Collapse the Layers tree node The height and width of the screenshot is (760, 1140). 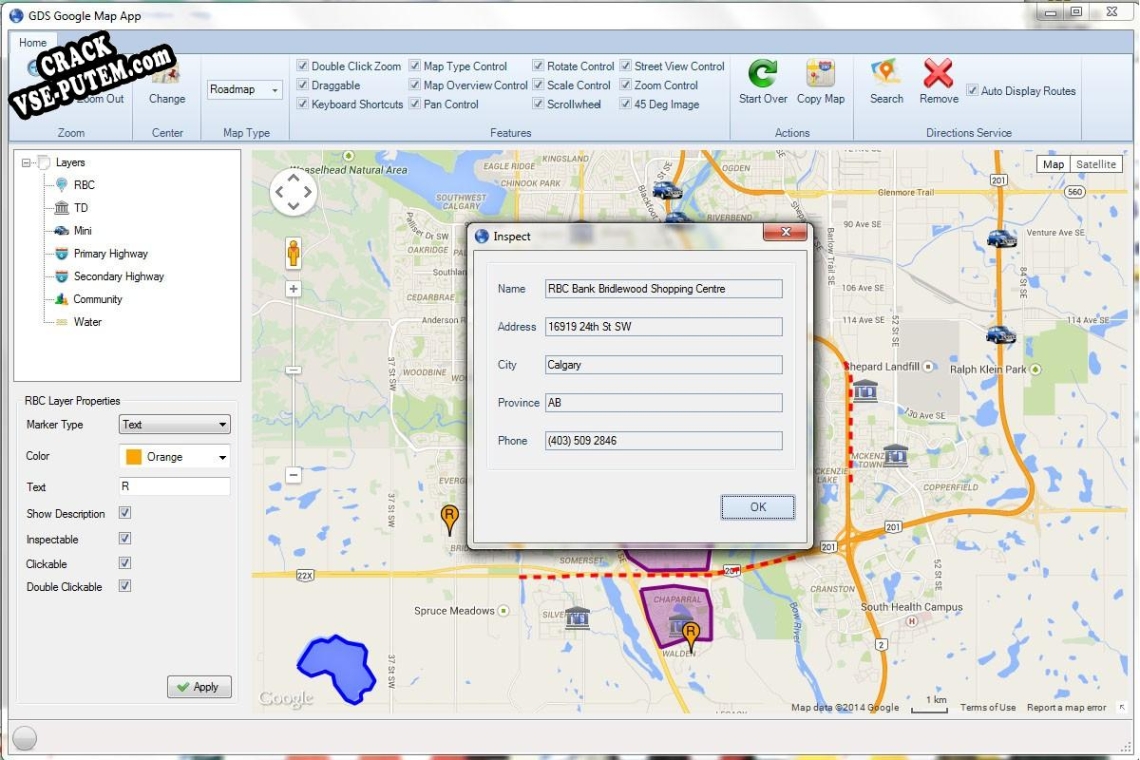26,163
